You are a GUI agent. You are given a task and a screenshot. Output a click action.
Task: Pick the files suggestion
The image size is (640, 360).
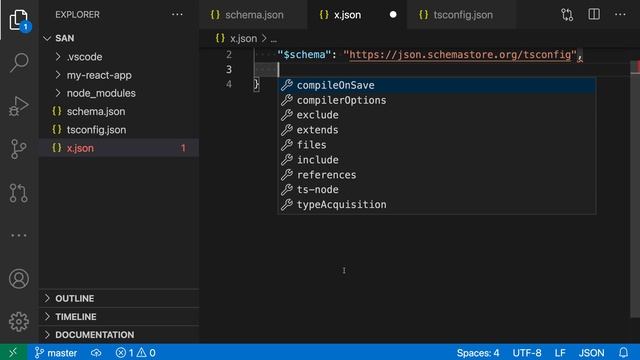tap(436, 145)
